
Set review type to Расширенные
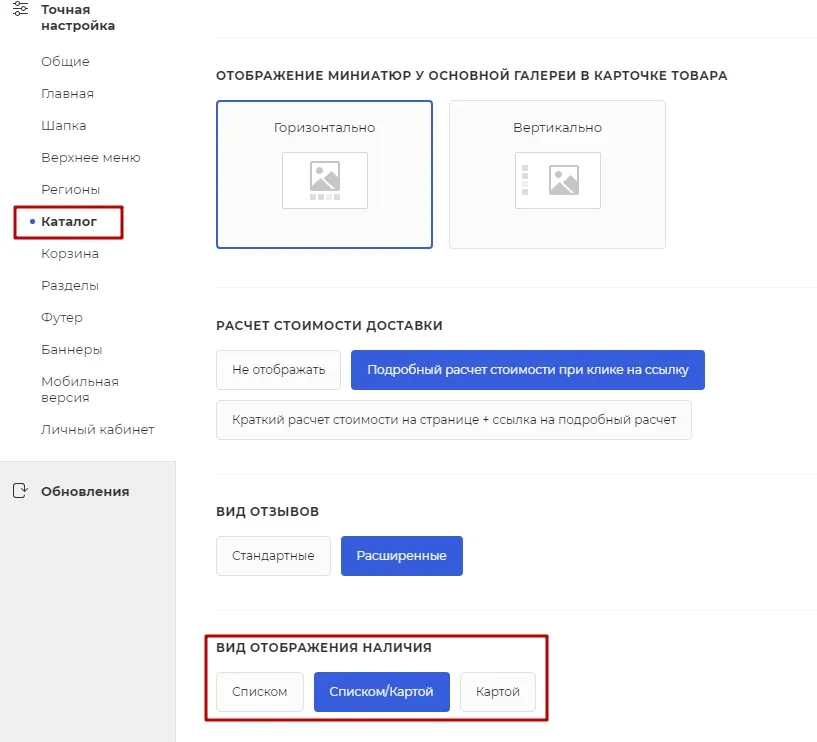[x=402, y=556]
